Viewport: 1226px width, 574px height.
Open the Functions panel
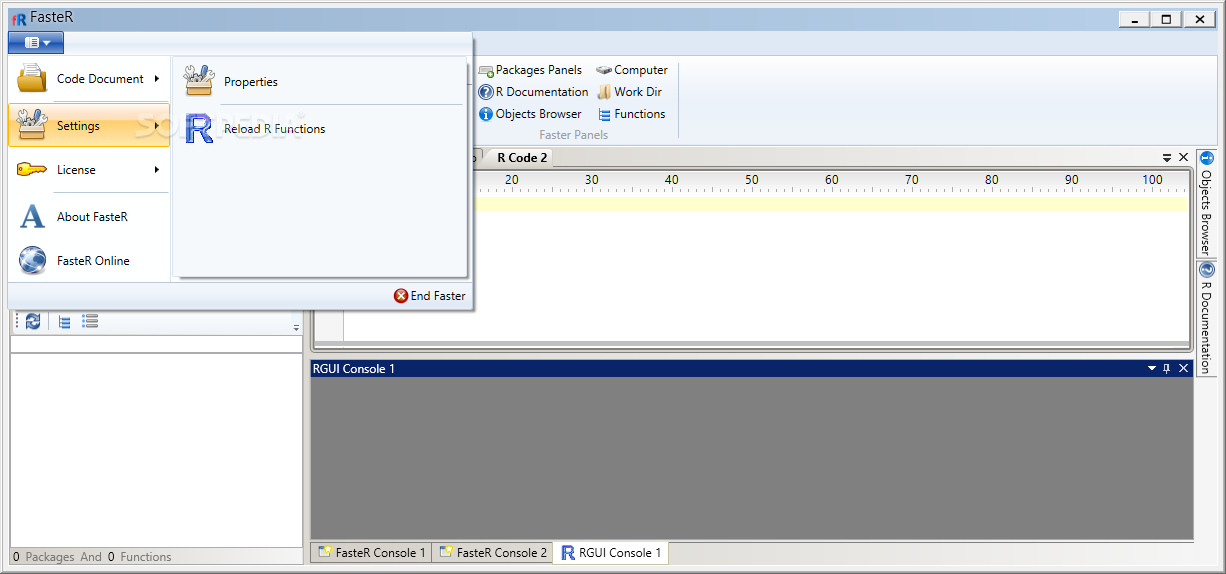(631, 114)
